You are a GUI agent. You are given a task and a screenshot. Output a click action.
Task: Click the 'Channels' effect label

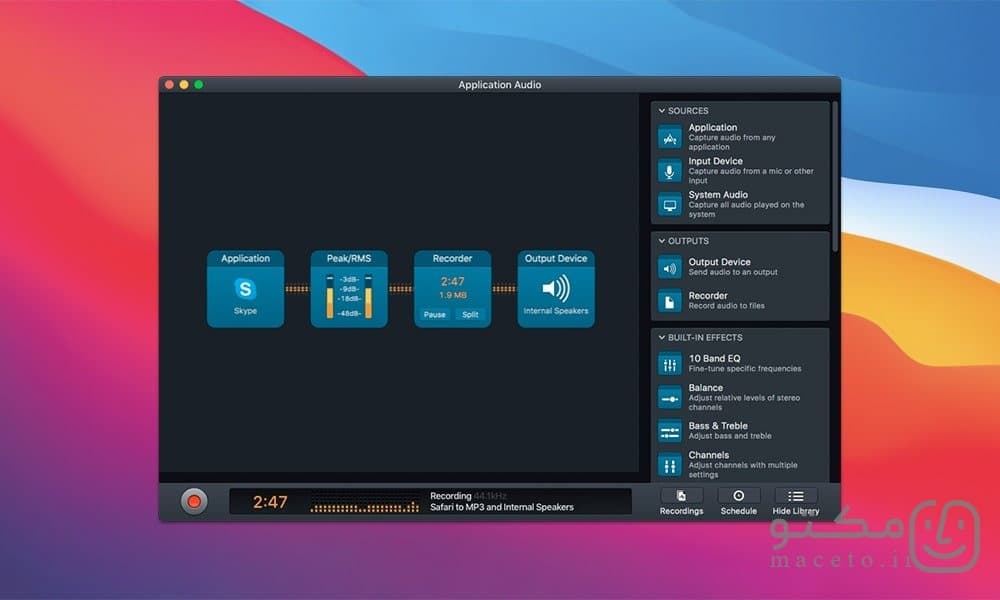pos(709,455)
